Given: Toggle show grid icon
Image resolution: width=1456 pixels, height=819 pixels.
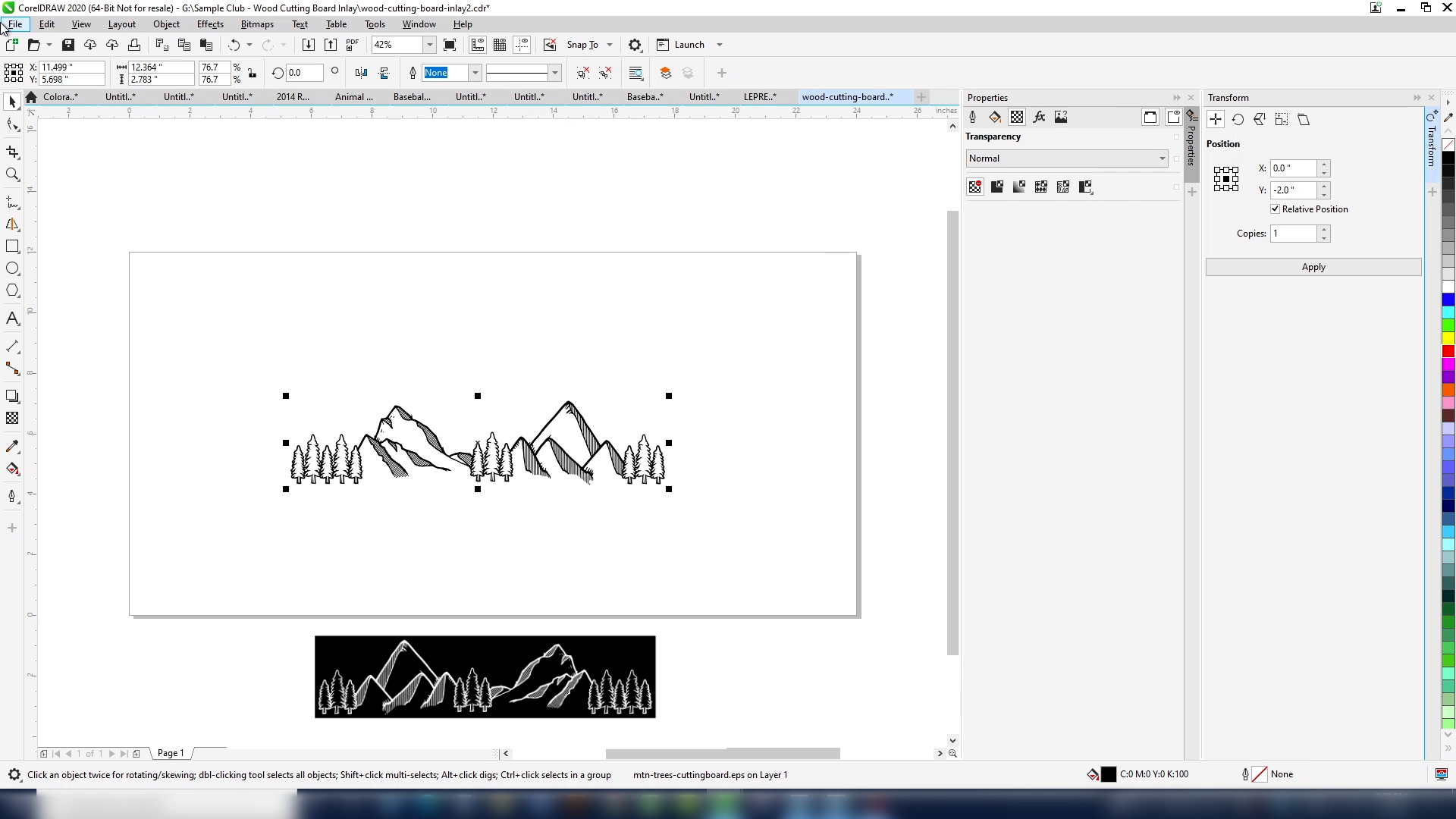Looking at the screenshot, I should tap(500, 45).
